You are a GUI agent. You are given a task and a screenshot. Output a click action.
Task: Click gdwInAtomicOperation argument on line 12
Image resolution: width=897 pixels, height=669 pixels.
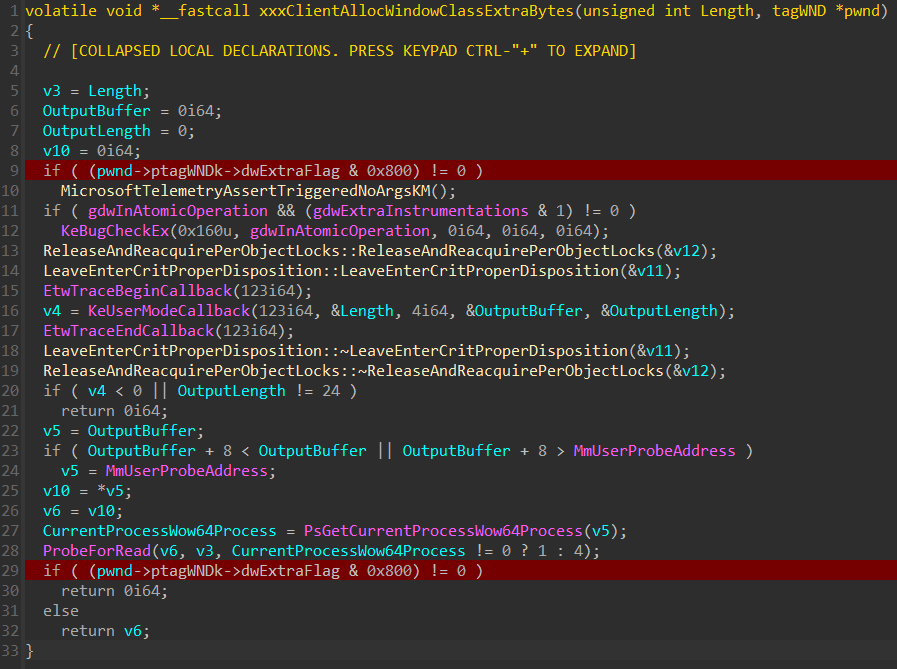point(340,231)
